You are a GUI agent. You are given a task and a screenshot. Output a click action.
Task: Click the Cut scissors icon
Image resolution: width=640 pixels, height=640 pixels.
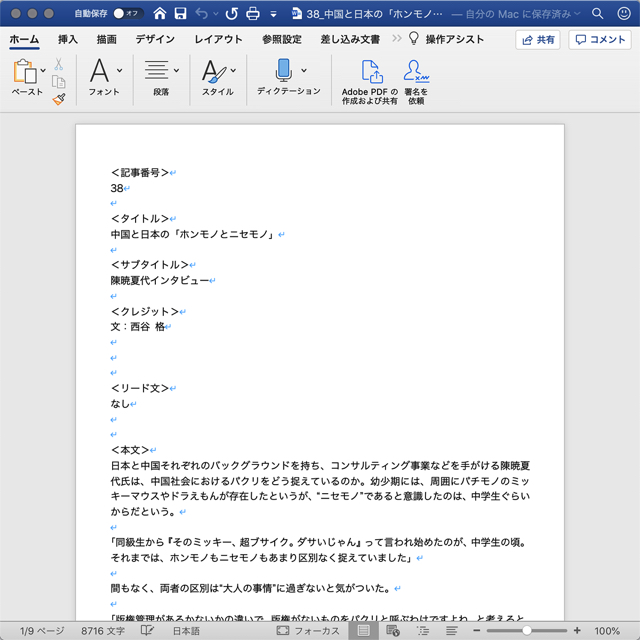click(58, 64)
